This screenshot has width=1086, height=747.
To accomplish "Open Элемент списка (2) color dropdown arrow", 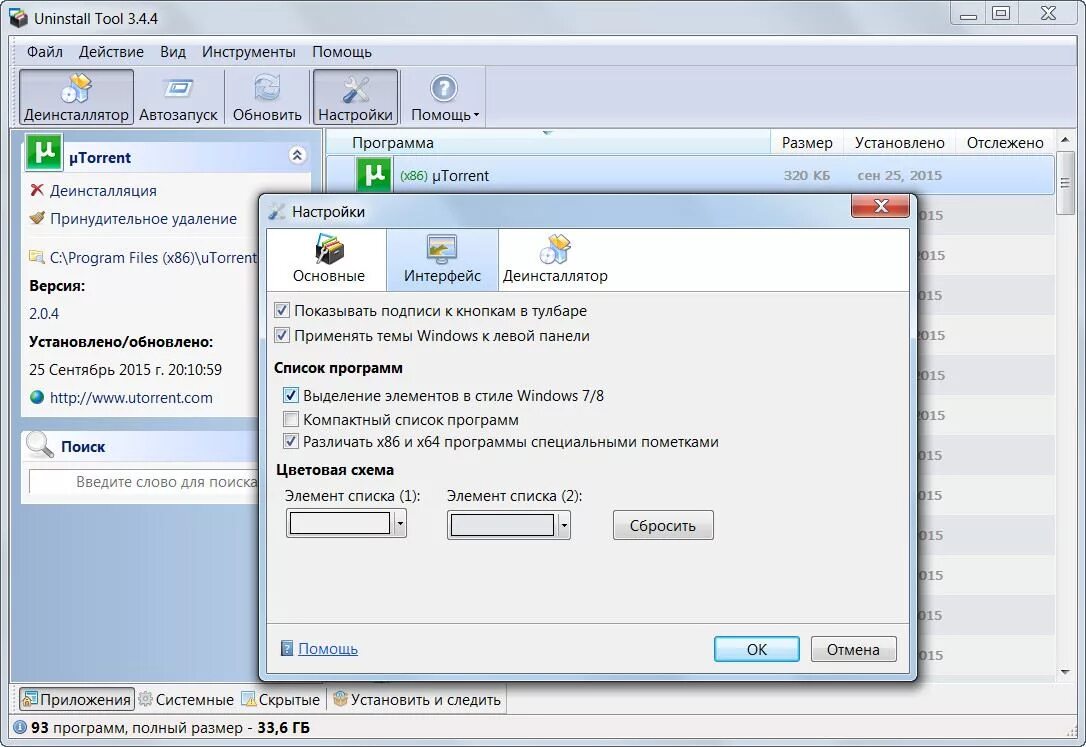I will (564, 525).
